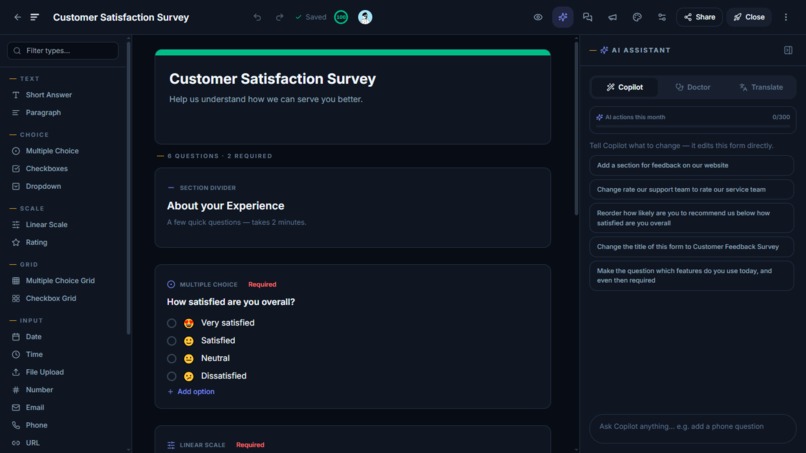Select the About your Experience section heading
Image resolution: width=806 pixels, height=453 pixels.
[225, 206]
